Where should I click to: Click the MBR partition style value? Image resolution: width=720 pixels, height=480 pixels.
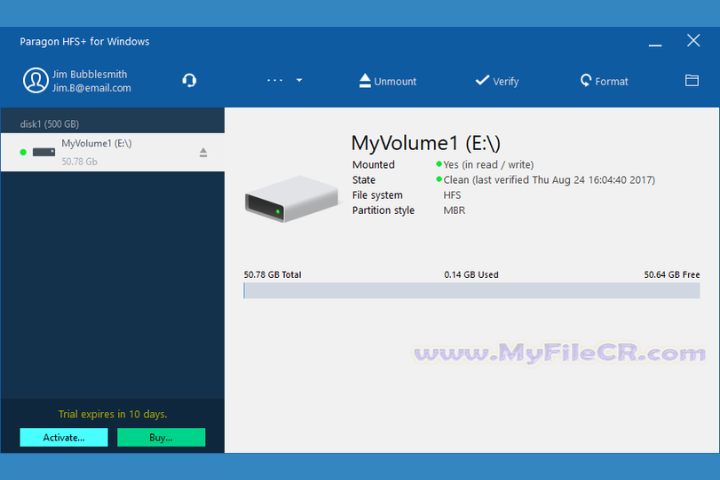[454, 210]
